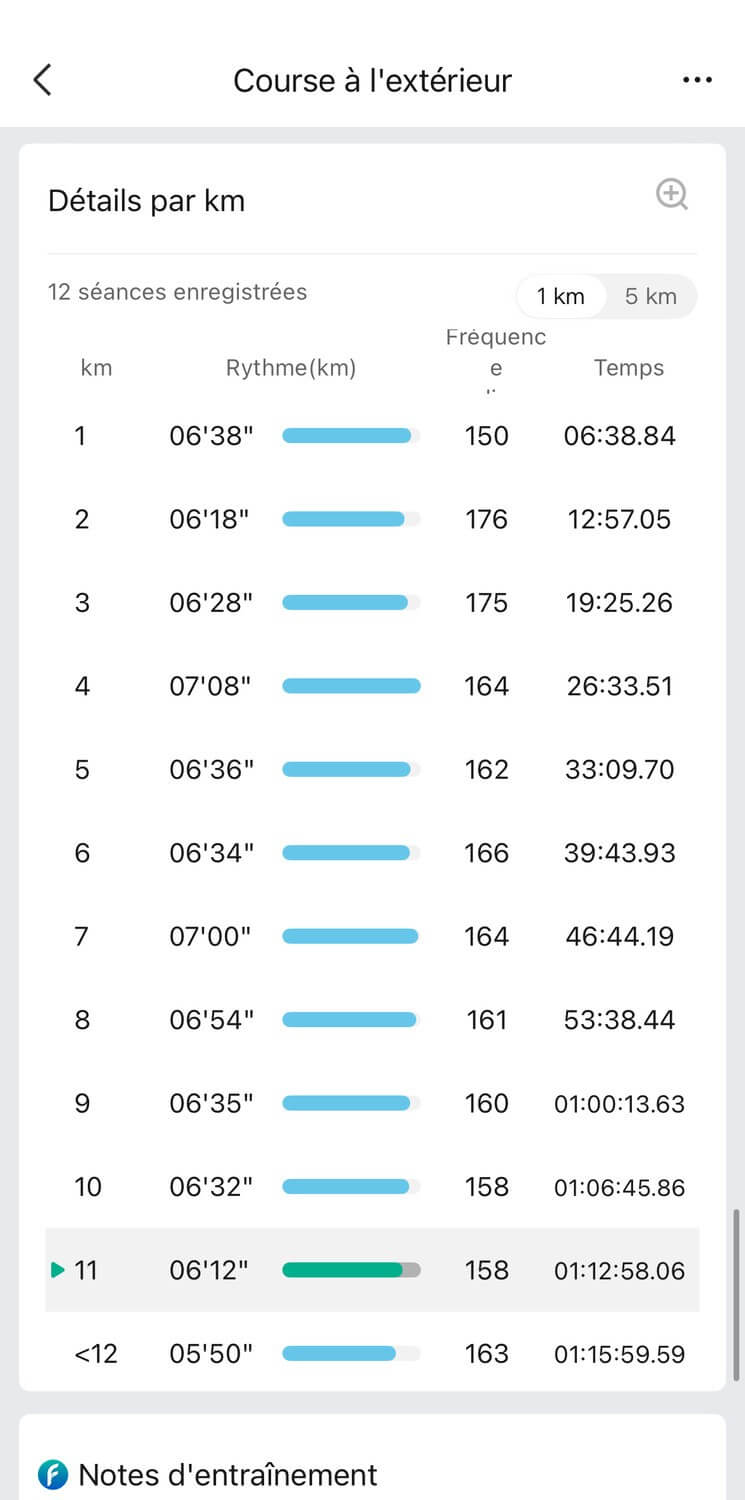The height and width of the screenshot is (1500, 745).
Task: Select the km 1 split row
Action: [372, 436]
